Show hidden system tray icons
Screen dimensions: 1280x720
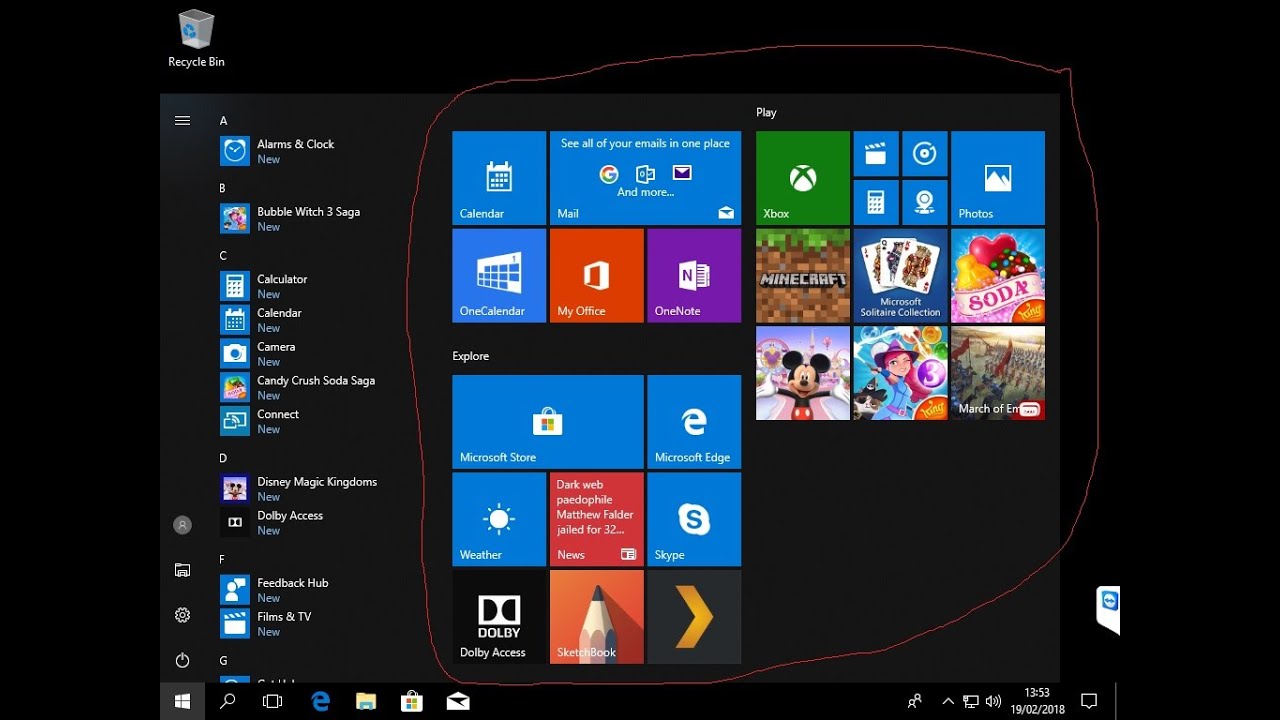(948, 702)
